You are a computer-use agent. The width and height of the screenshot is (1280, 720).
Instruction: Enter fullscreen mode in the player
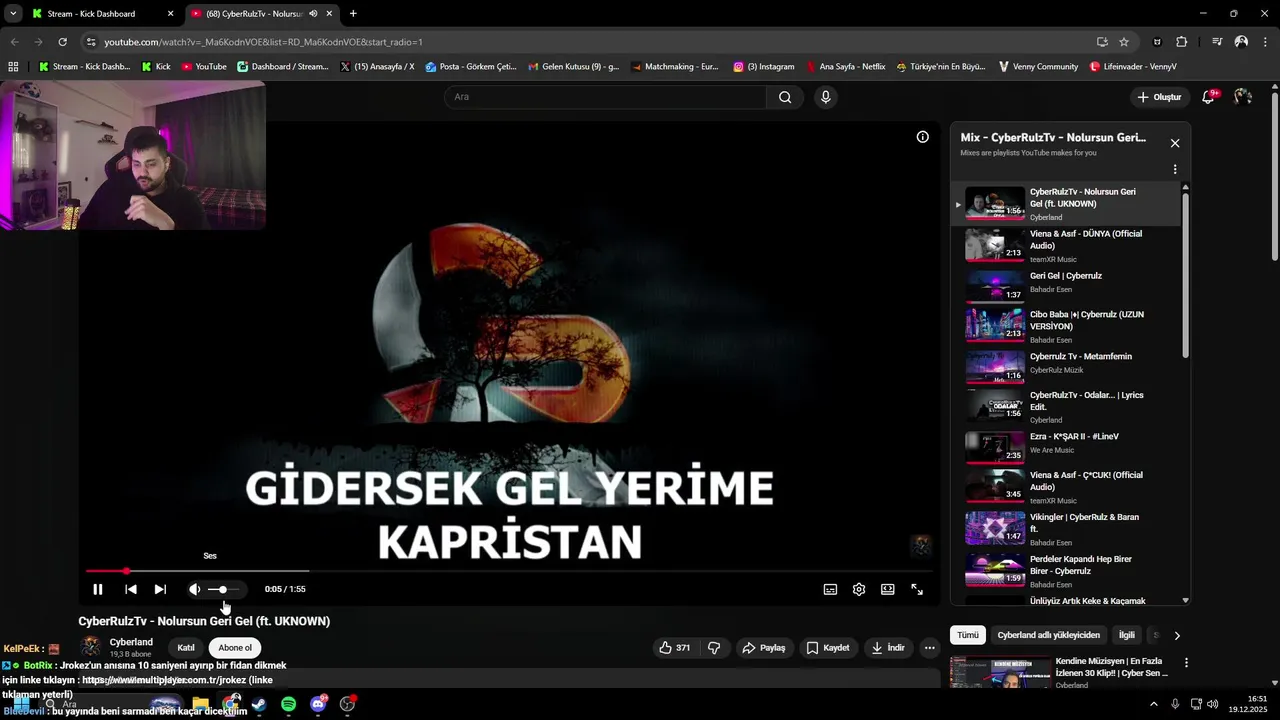[917, 589]
